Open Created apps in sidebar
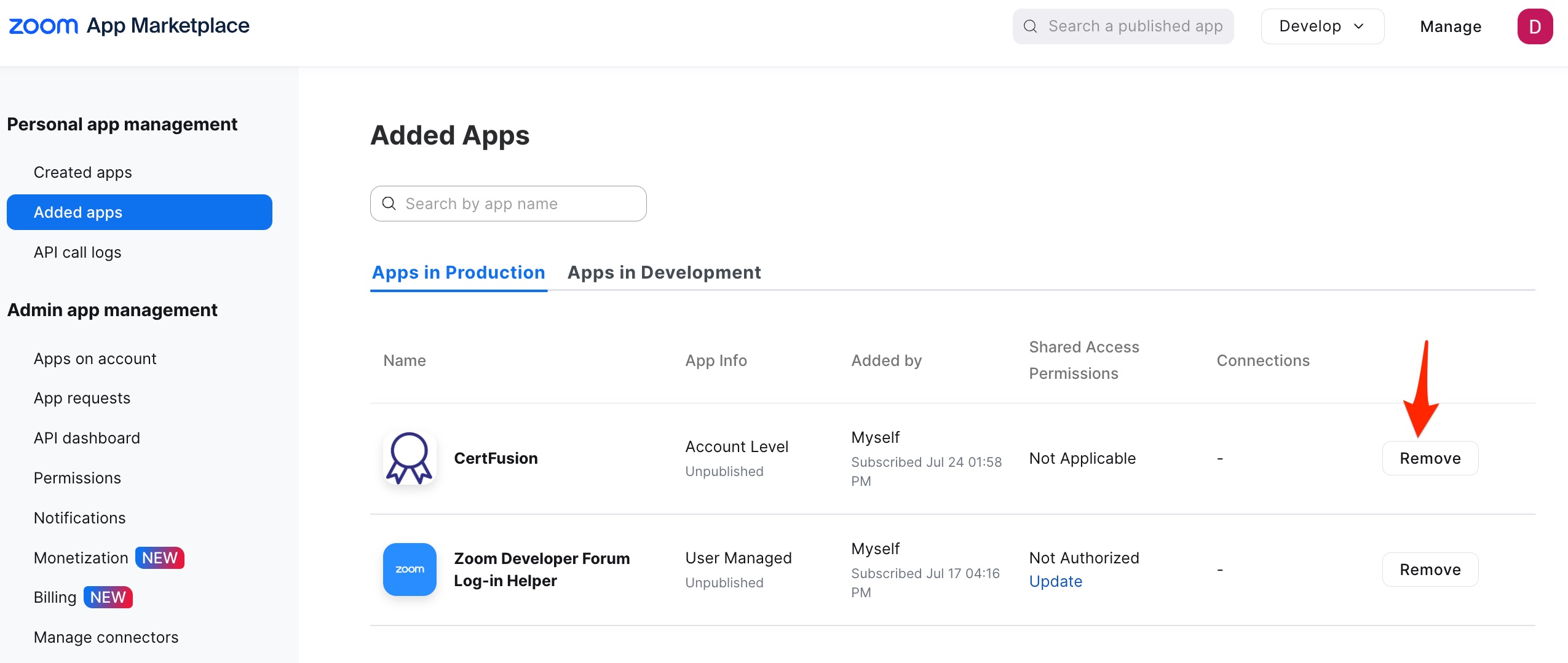 [83, 172]
